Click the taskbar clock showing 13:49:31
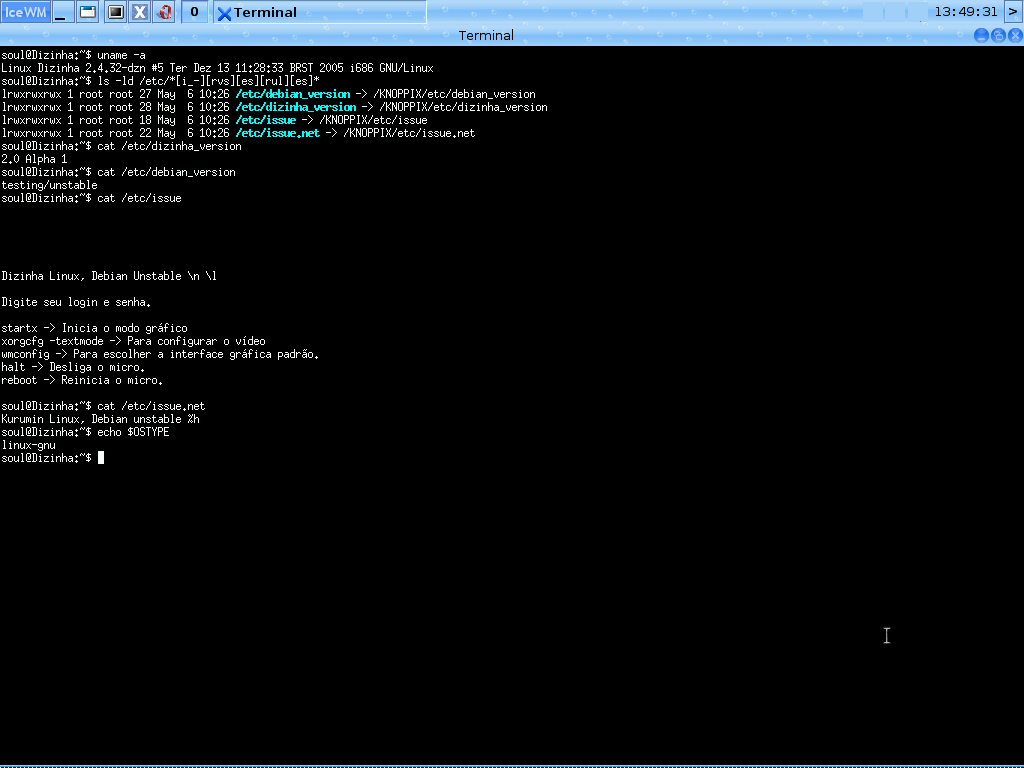1024x768 pixels. [x=966, y=12]
